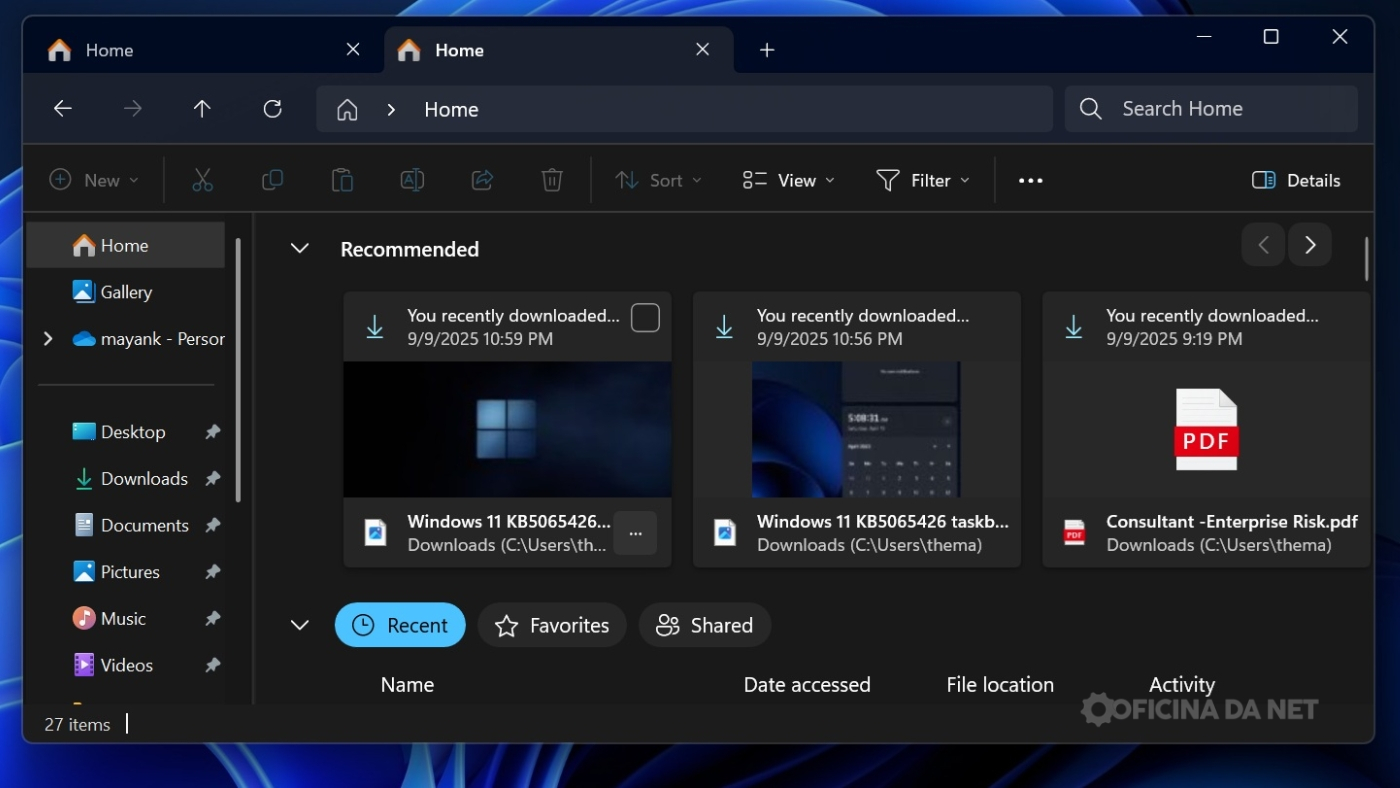The height and width of the screenshot is (788, 1400).
Task: Close the second active Home tab
Action: [x=703, y=49]
